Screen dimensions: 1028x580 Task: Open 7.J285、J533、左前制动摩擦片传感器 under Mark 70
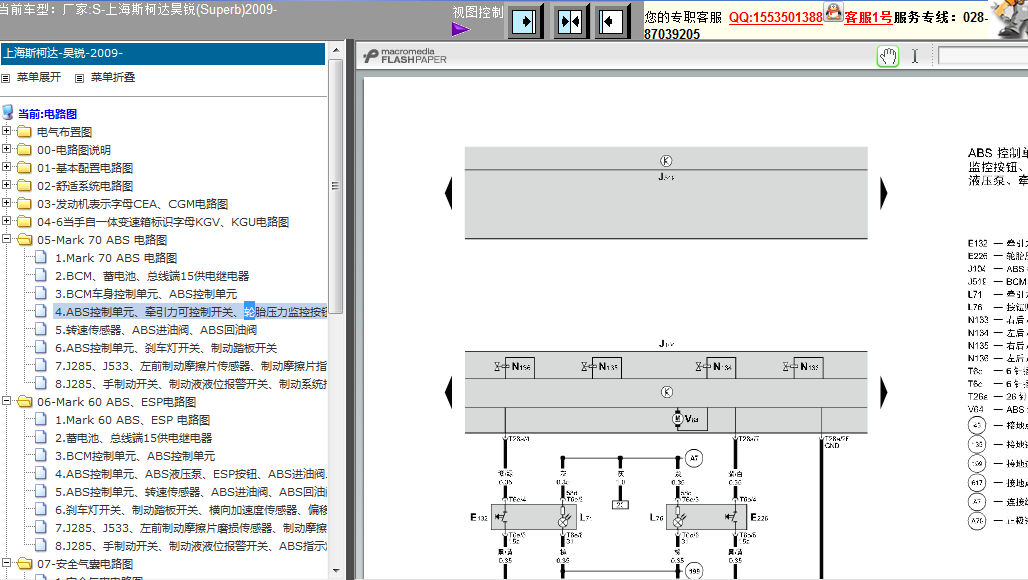tap(191, 366)
